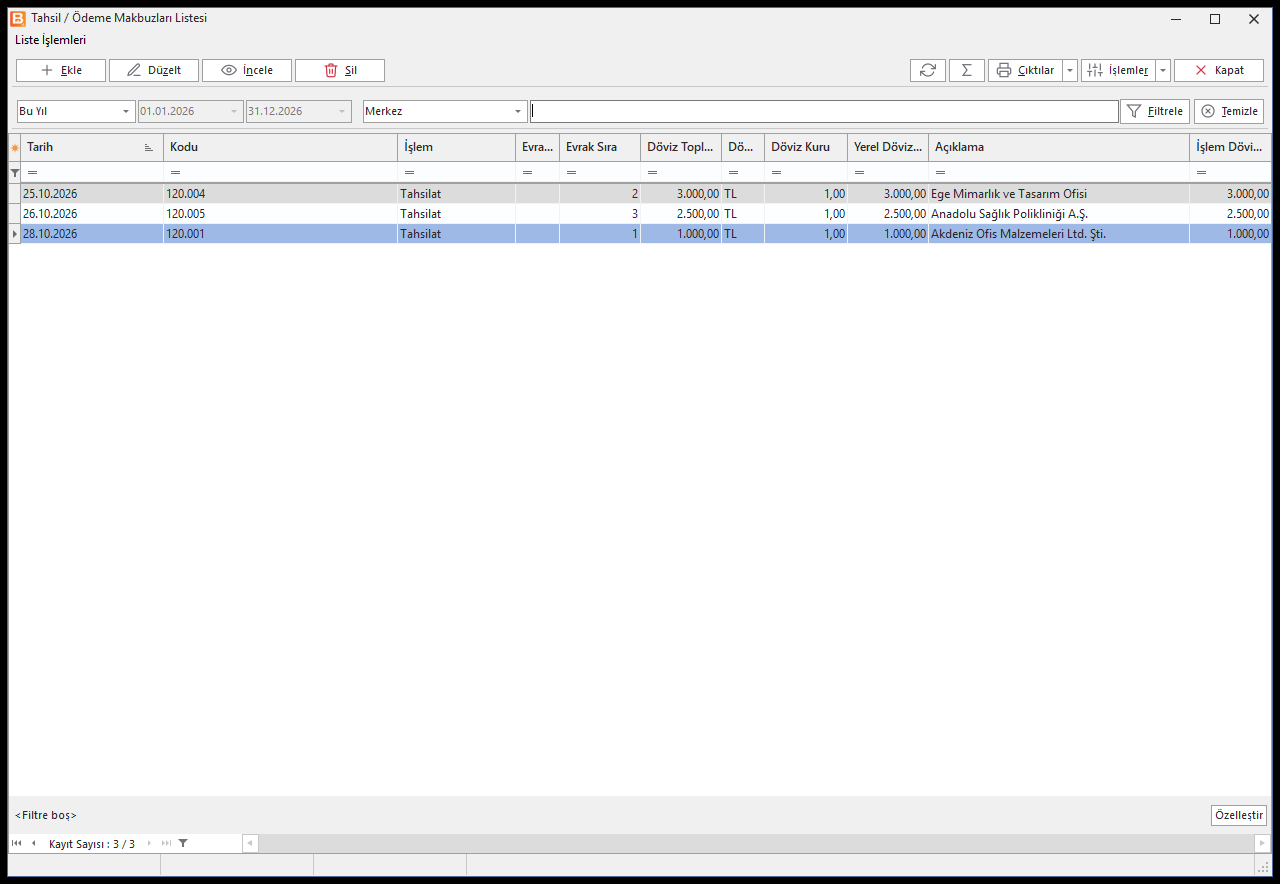This screenshot has height=884, width=1280.
Task: Clear filters with Temizle
Action: click(x=1229, y=111)
